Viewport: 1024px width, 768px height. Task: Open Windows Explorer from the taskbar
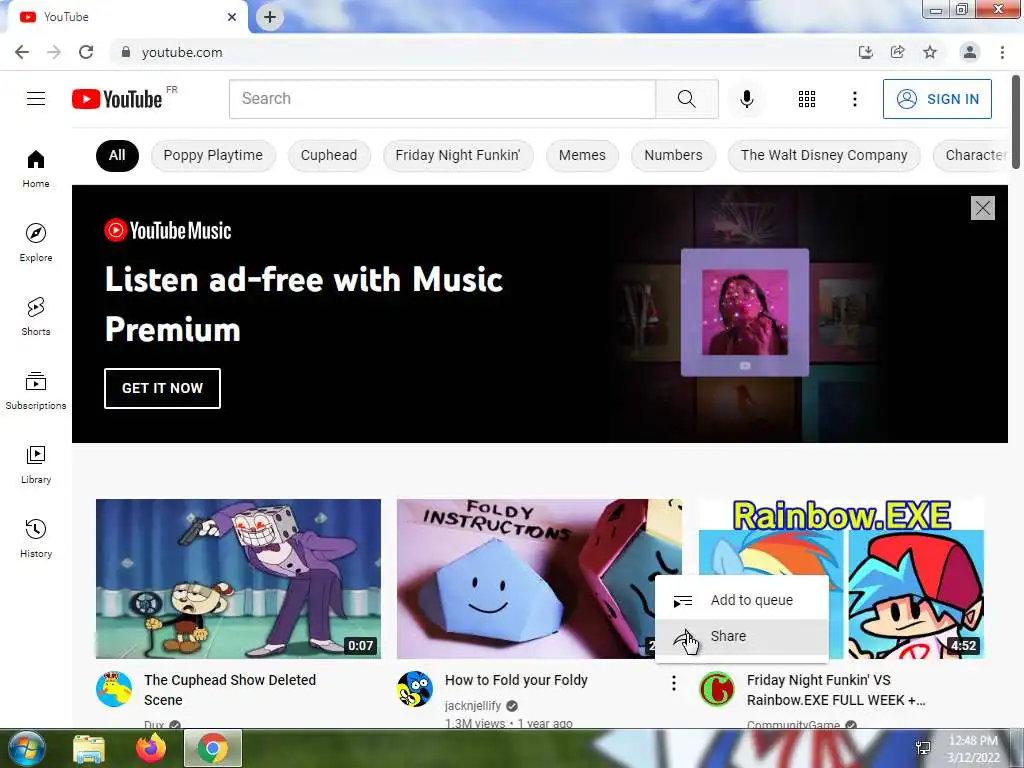tap(89, 748)
